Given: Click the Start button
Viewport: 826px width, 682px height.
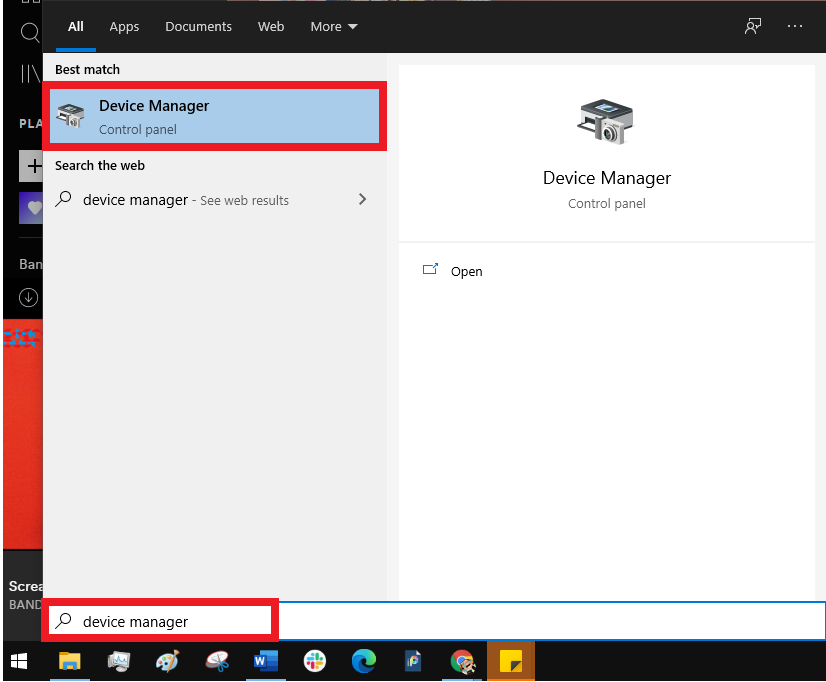Looking at the screenshot, I should tap(20, 661).
